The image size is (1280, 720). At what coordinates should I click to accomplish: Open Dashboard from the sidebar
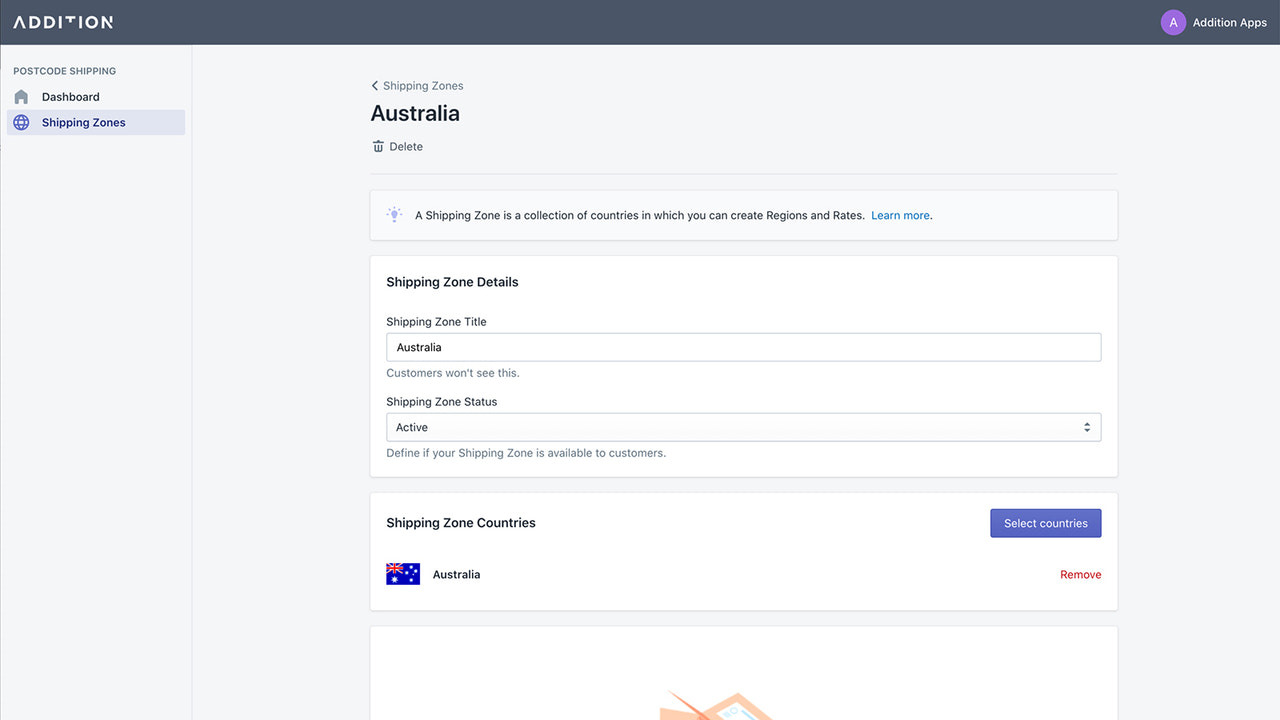click(70, 96)
